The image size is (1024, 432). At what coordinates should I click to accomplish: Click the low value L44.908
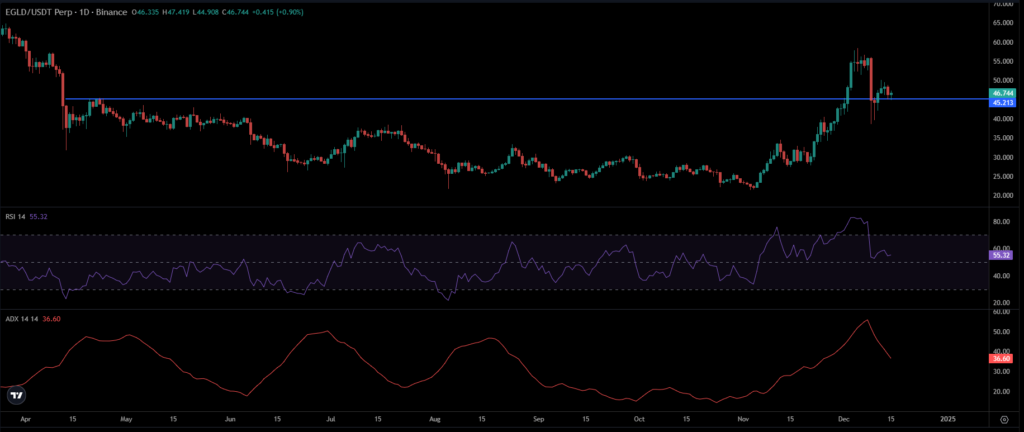tap(208, 12)
